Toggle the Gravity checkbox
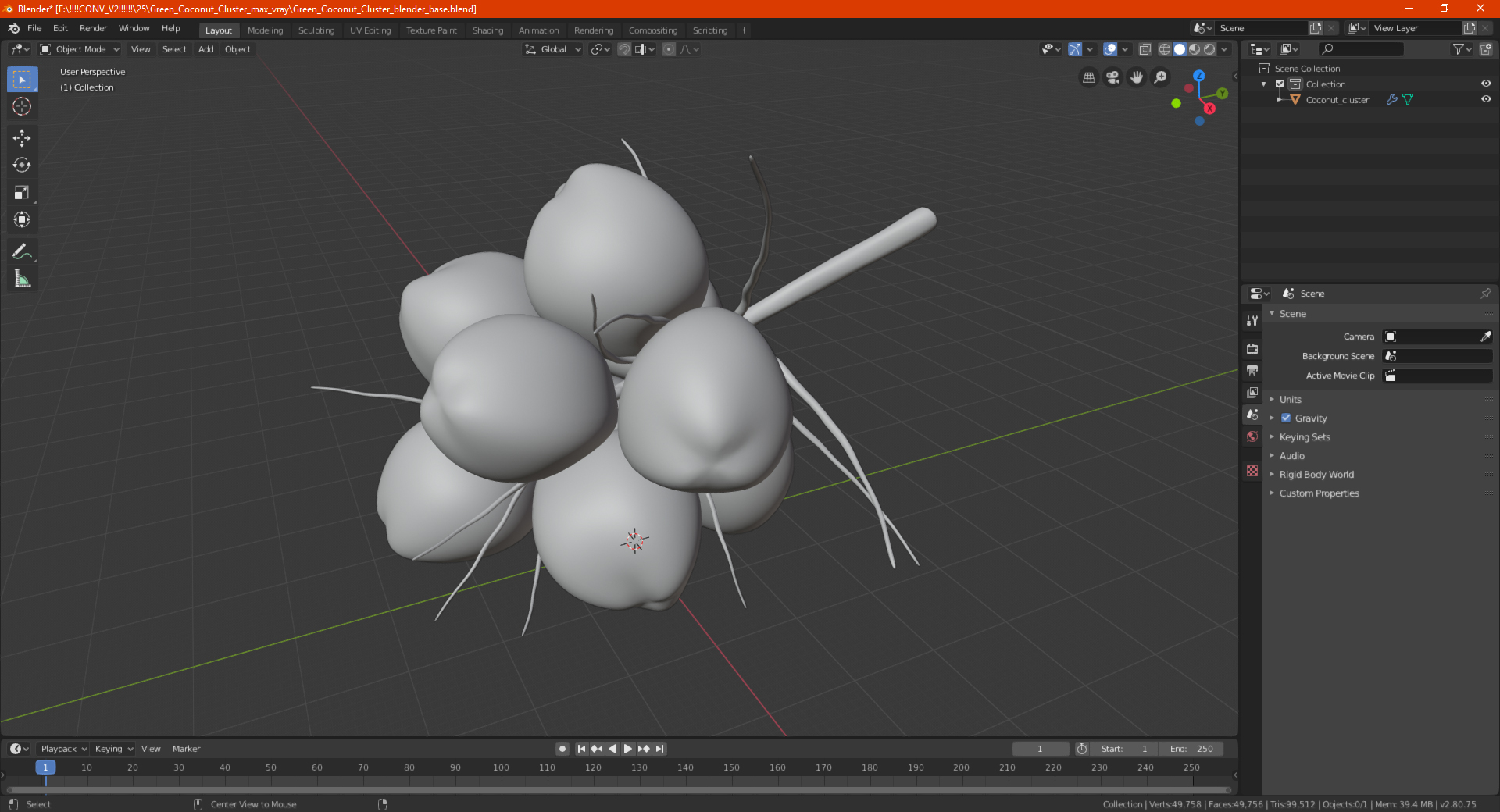 [x=1286, y=418]
